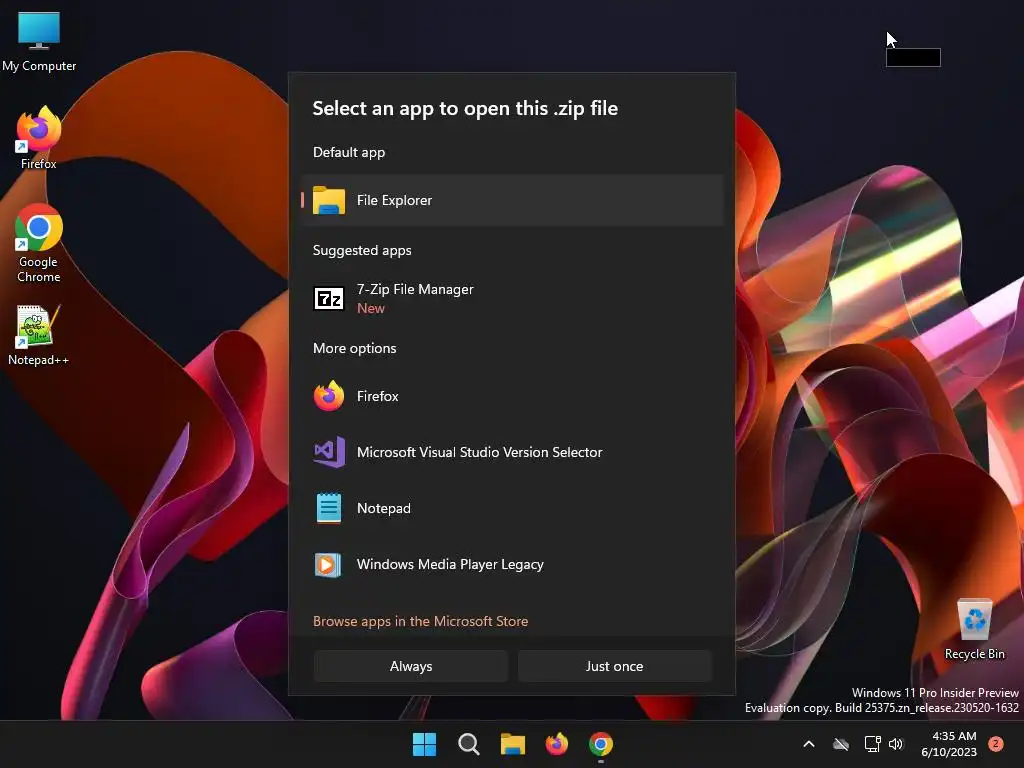
Task: Click the Notepad icon in the dialog
Action: 329,508
